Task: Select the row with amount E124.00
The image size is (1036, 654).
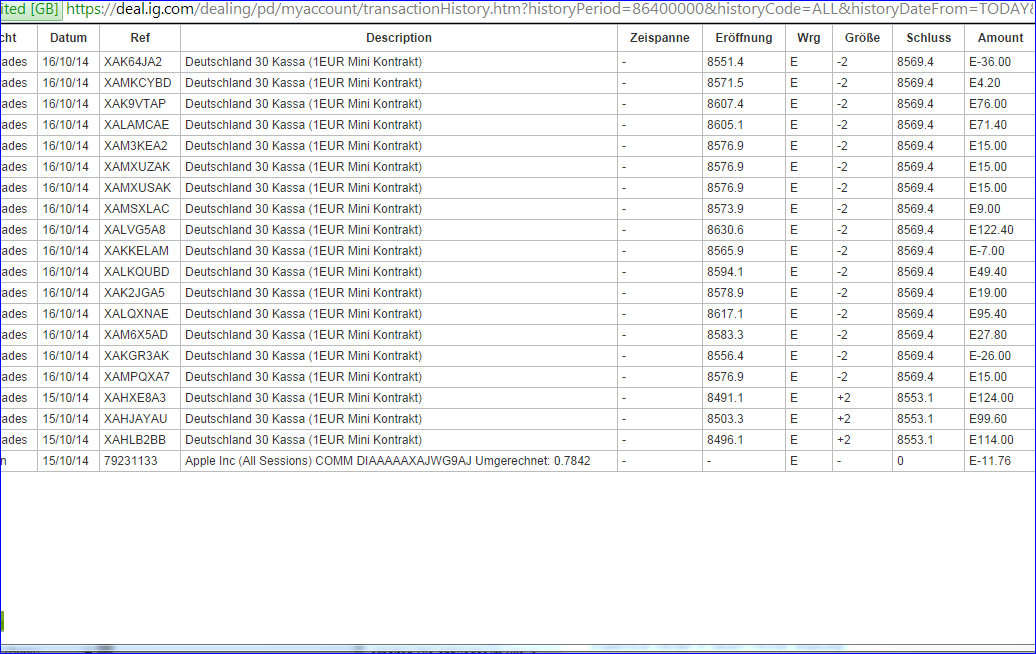Action: pos(1001,397)
